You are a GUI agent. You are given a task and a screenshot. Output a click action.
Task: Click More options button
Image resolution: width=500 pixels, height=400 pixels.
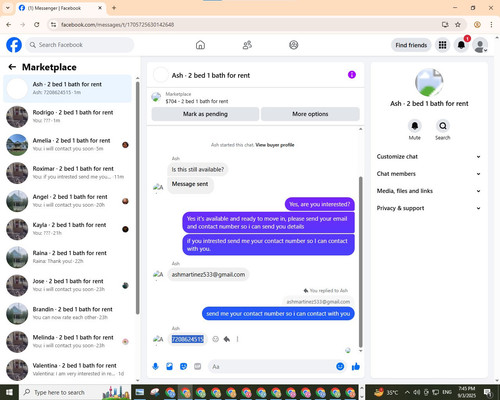click(310, 114)
